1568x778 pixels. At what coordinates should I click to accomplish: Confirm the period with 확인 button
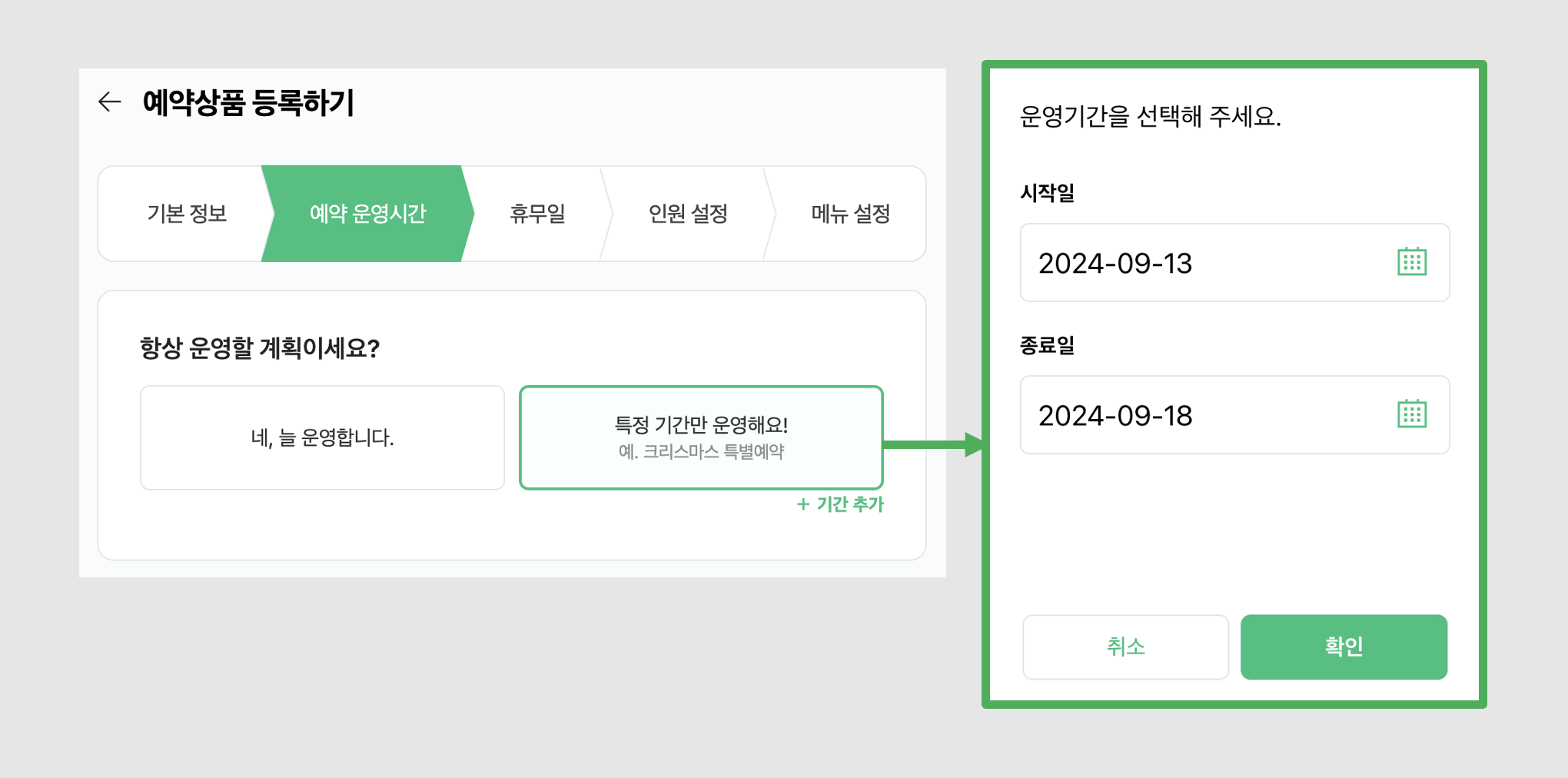tap(1344, 647)
